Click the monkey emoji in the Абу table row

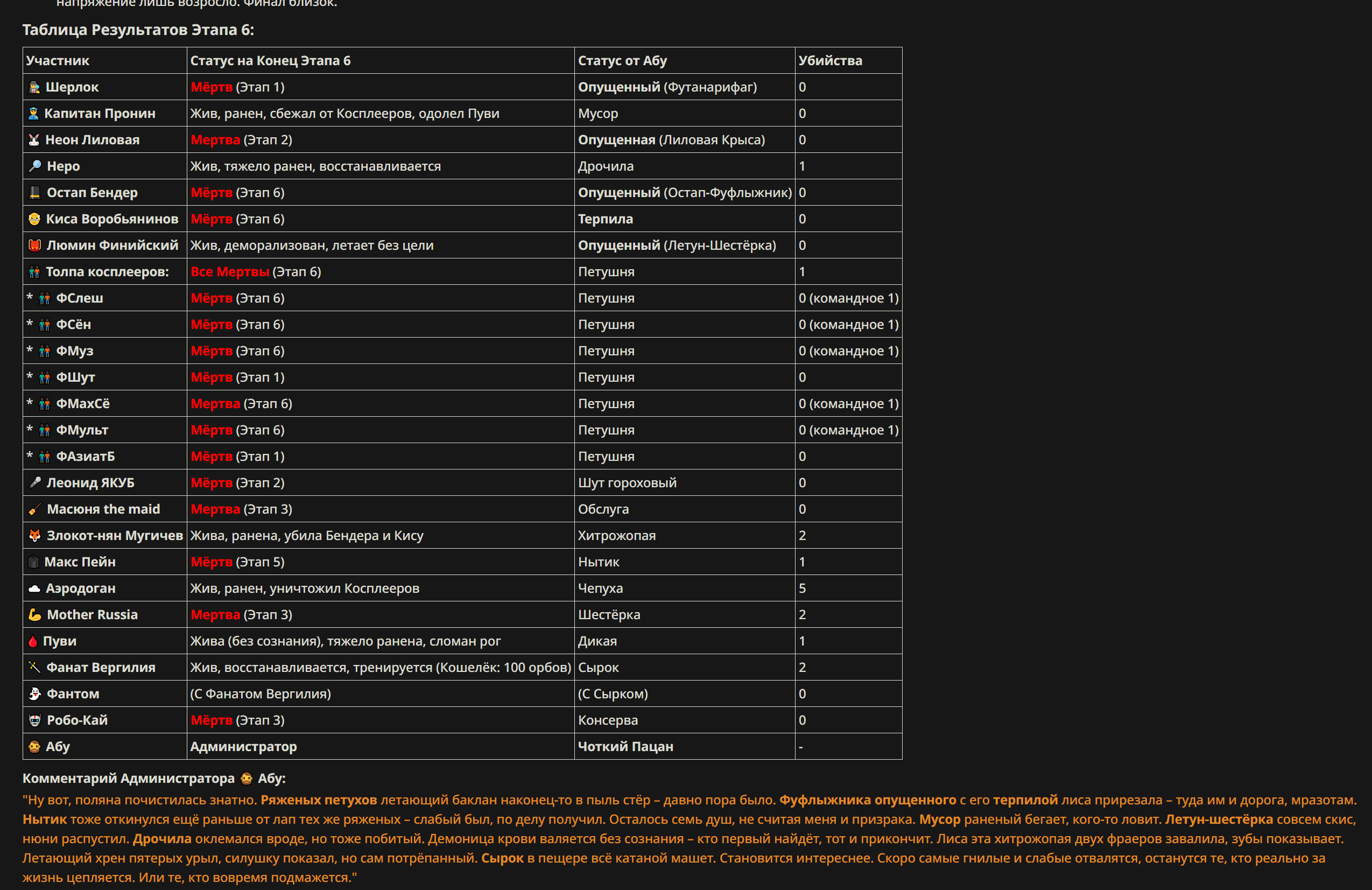tap(34, 747)
